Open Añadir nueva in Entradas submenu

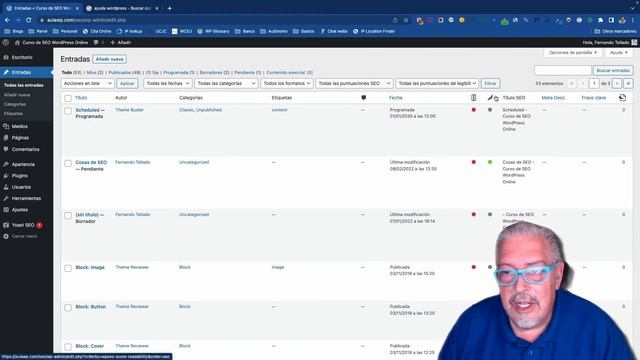click(17, 95)
